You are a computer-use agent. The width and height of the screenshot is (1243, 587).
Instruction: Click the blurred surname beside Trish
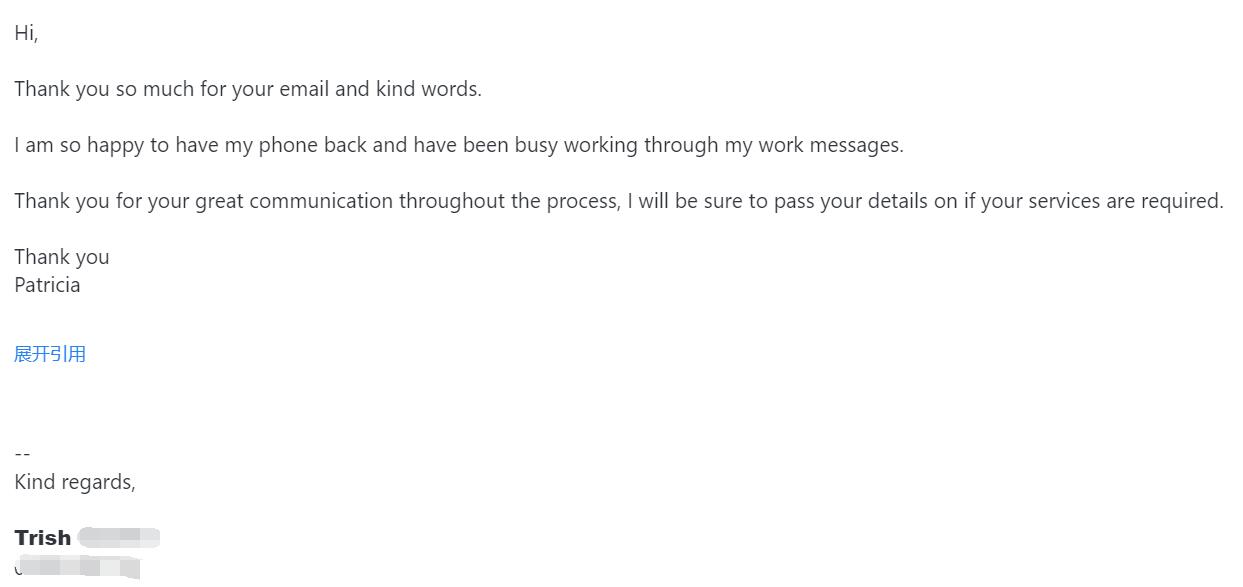pyautogui.click(x=118, y=538)
